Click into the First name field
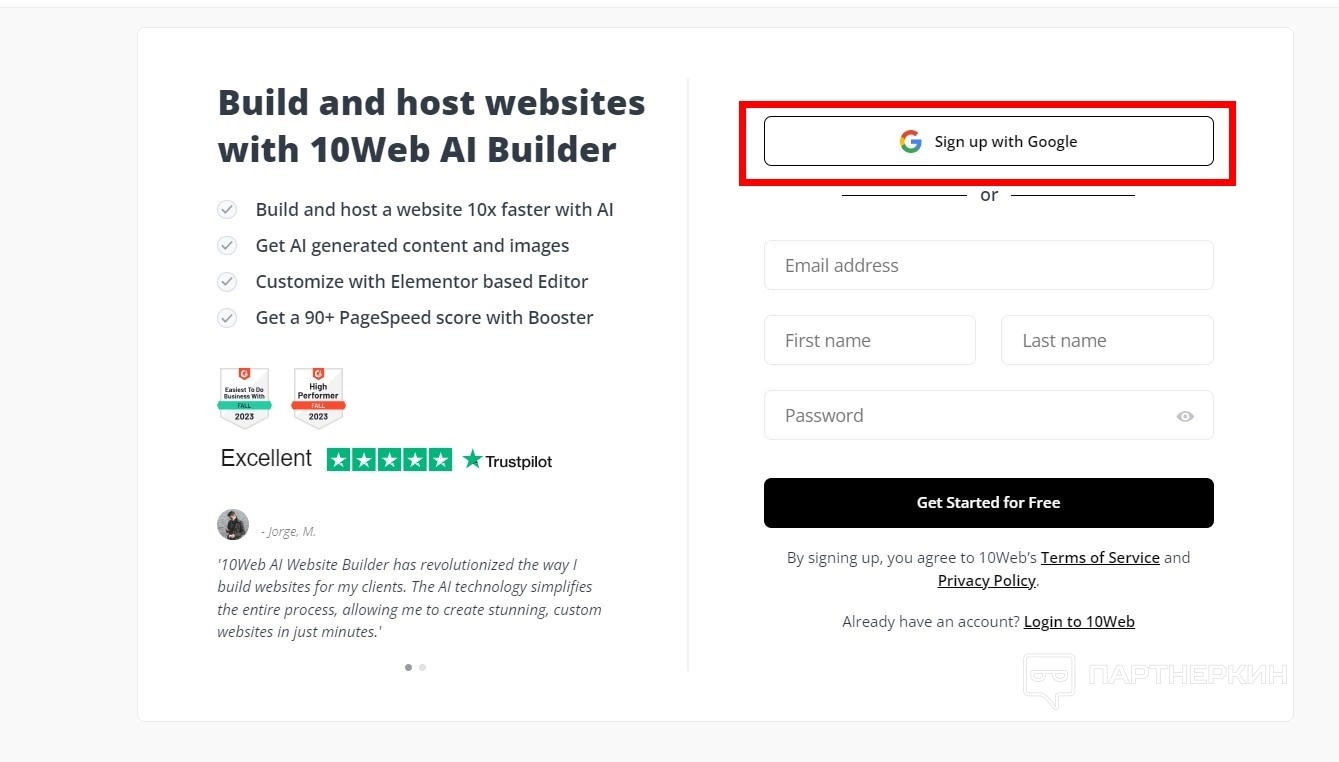Screen dimensions: 1339x762 pyautogui.click(x=869, y=341)
